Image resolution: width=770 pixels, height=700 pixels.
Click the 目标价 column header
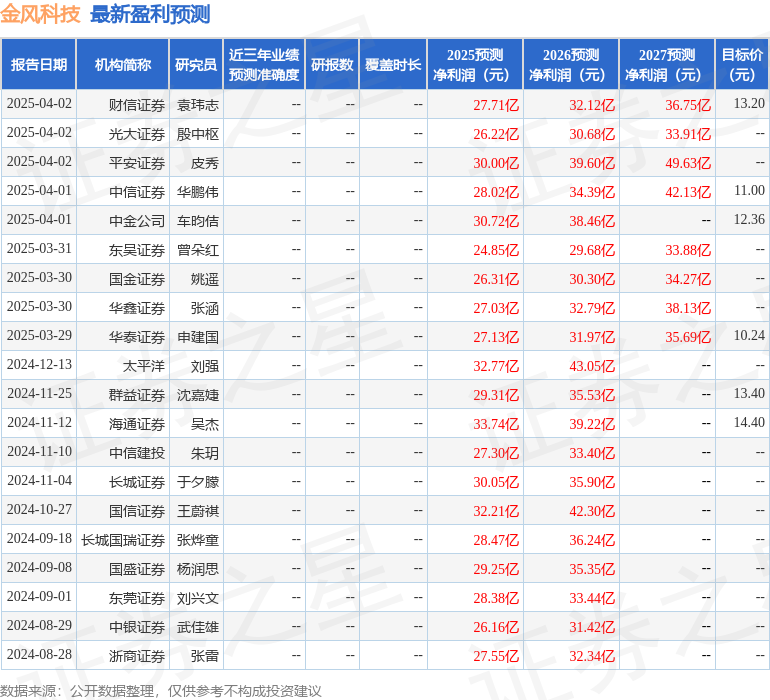click(x=742, y=65)
